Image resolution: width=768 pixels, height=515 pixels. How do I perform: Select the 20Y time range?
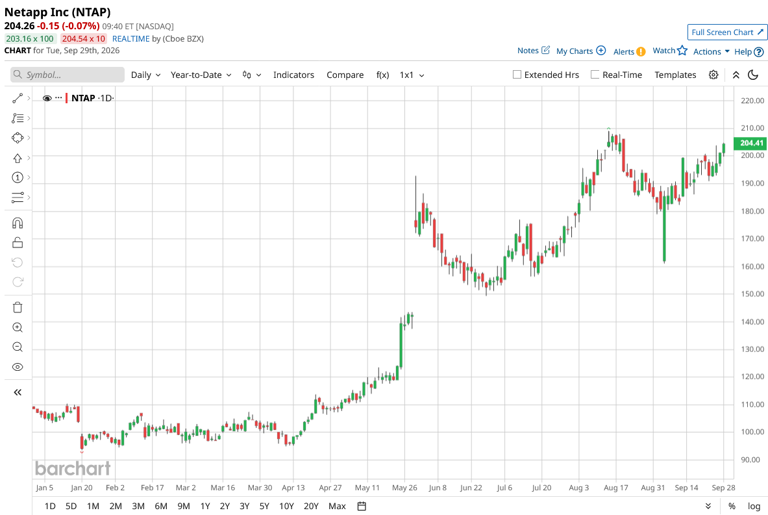pos(311,506)
